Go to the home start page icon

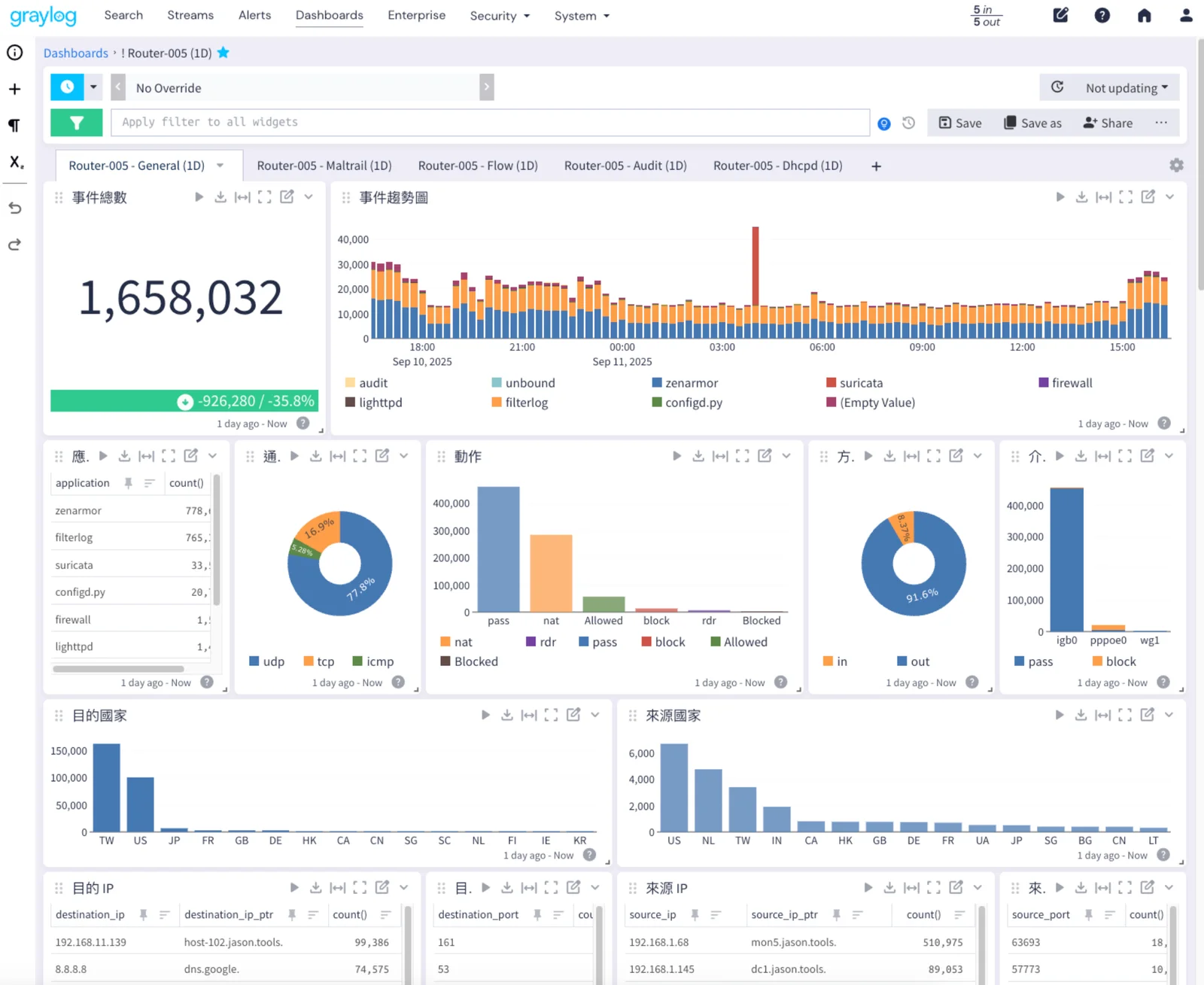coord(1144,15)
